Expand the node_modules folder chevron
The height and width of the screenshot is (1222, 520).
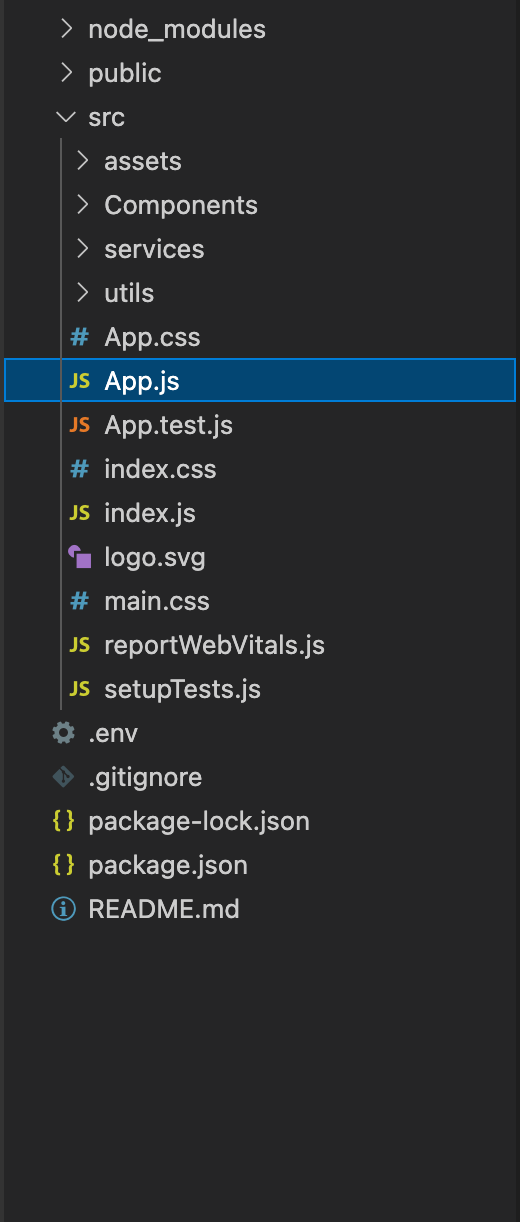tap(66, 29)
